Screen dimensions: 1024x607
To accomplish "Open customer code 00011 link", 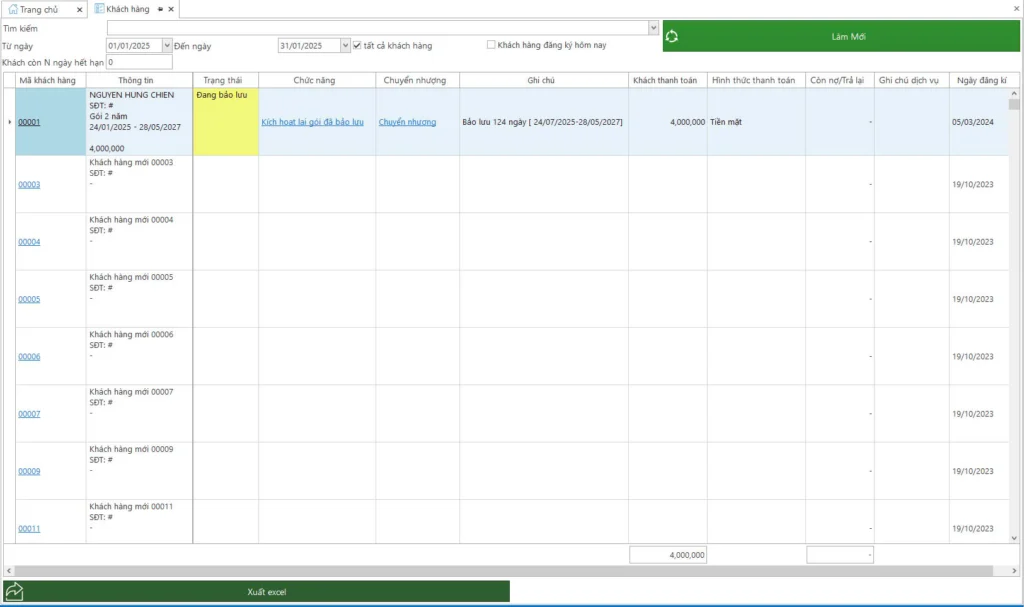I will 29,529.
